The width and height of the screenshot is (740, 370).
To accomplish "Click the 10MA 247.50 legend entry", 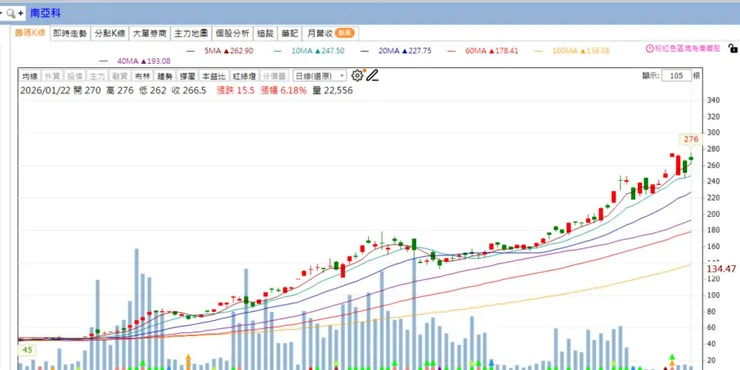I will (x=309, y=51).
